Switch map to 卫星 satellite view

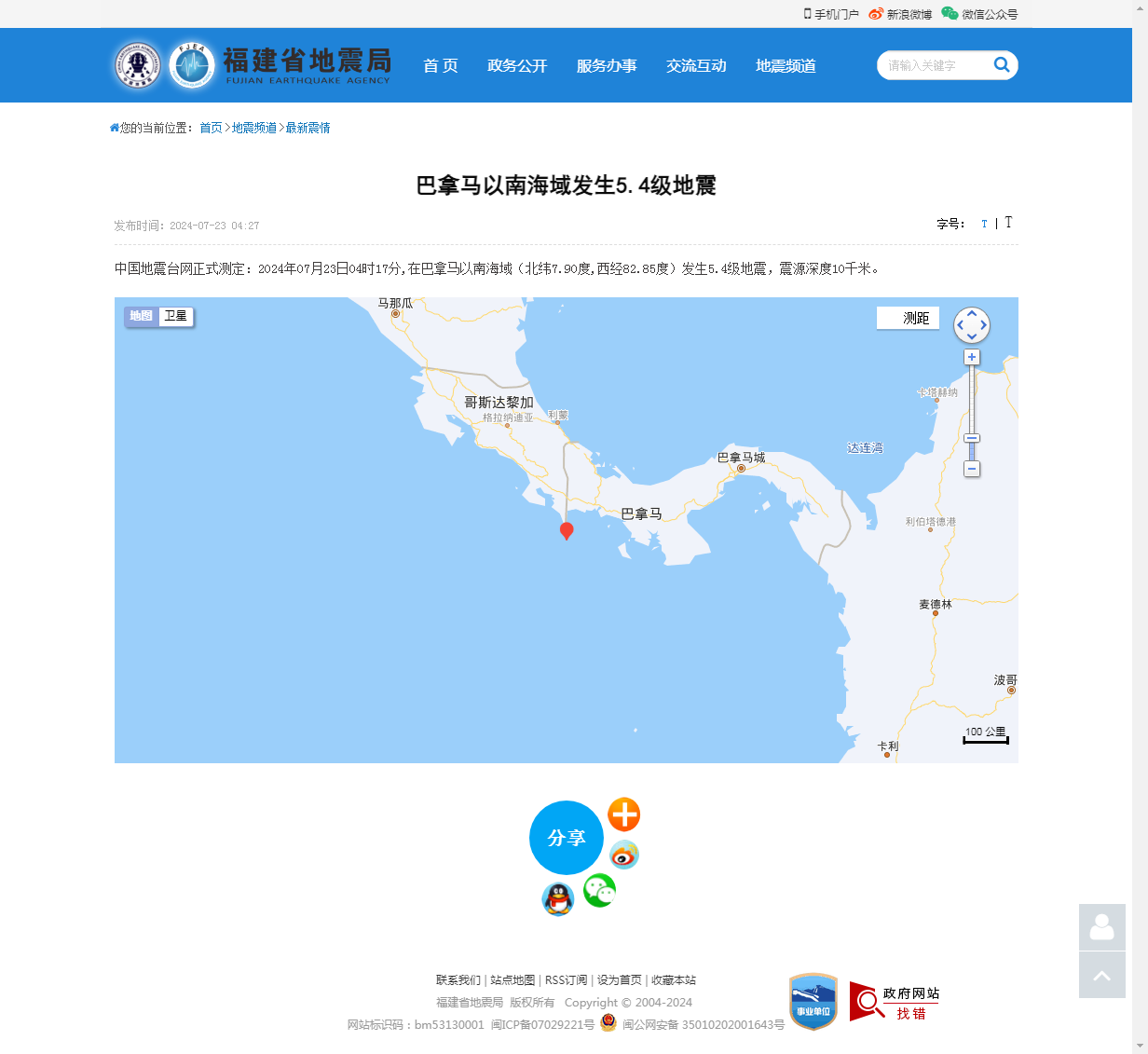coord(175,316)
